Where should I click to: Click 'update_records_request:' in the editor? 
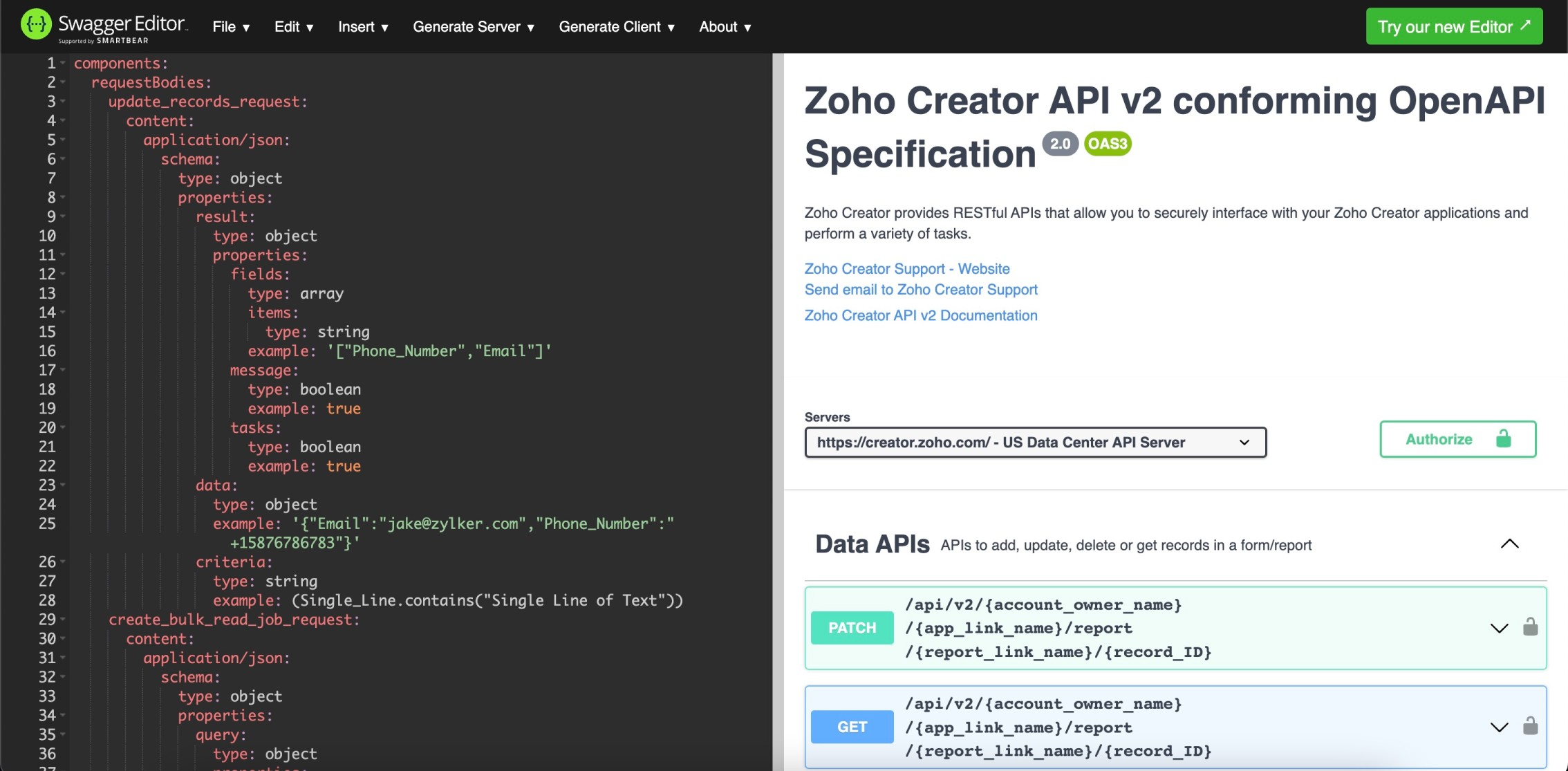pos(207,102)
